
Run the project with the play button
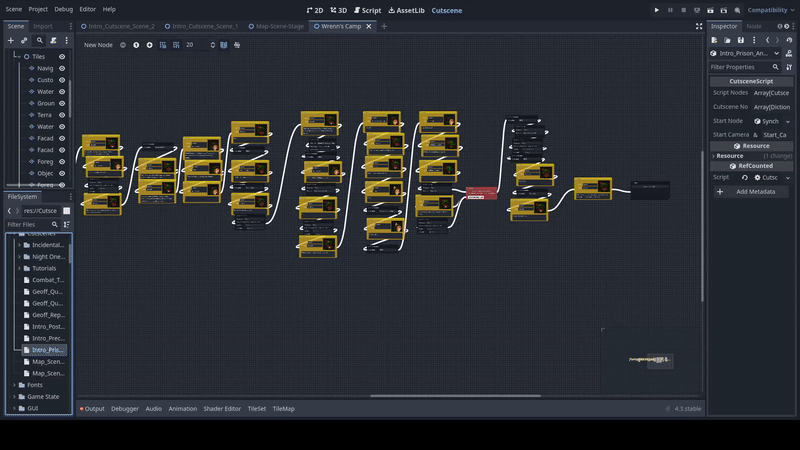[x=657, y=10]
